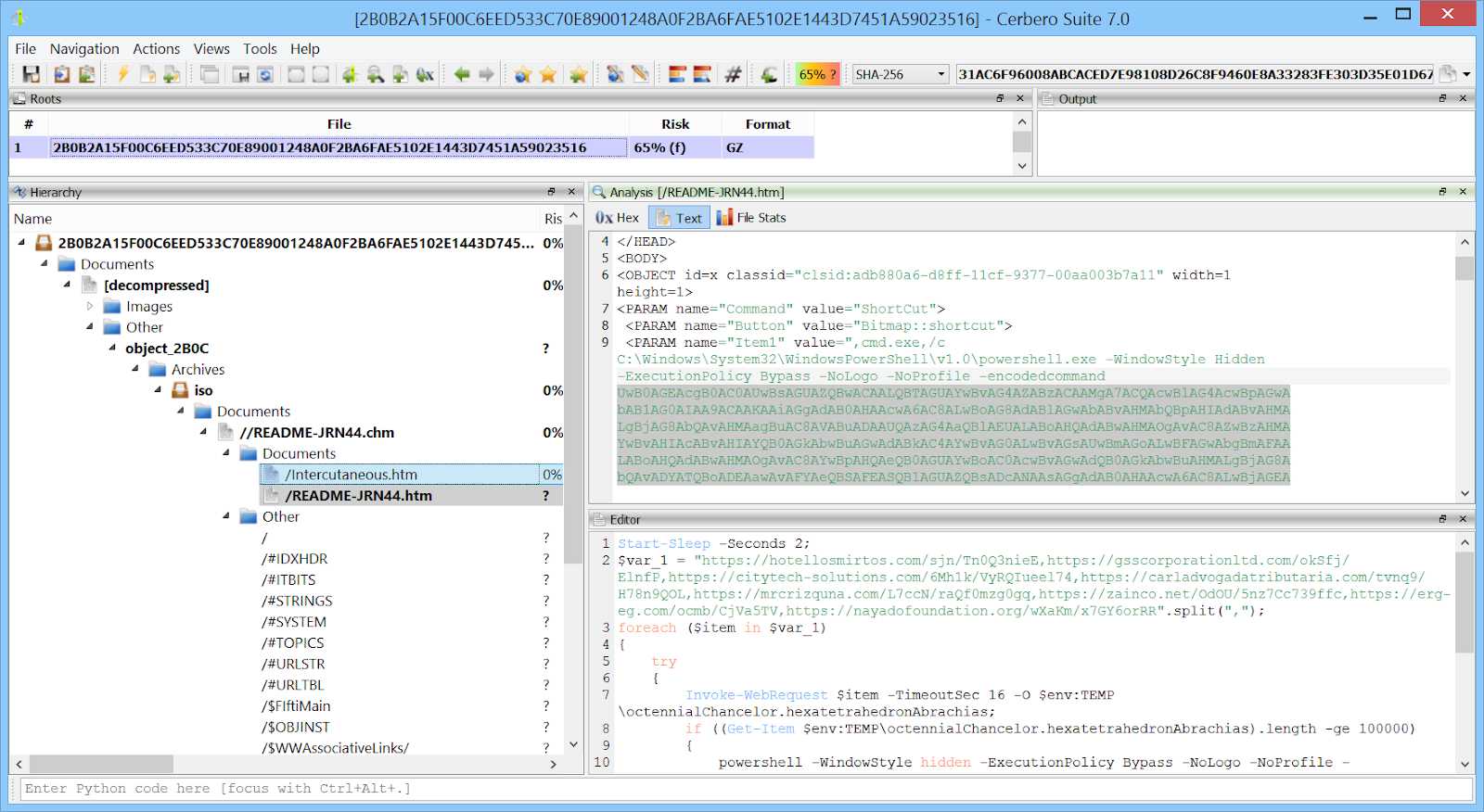Viewport: 1484px width, 812px height.
Task: Click the Risk column header in Roots
Action: tap(675, 124)
